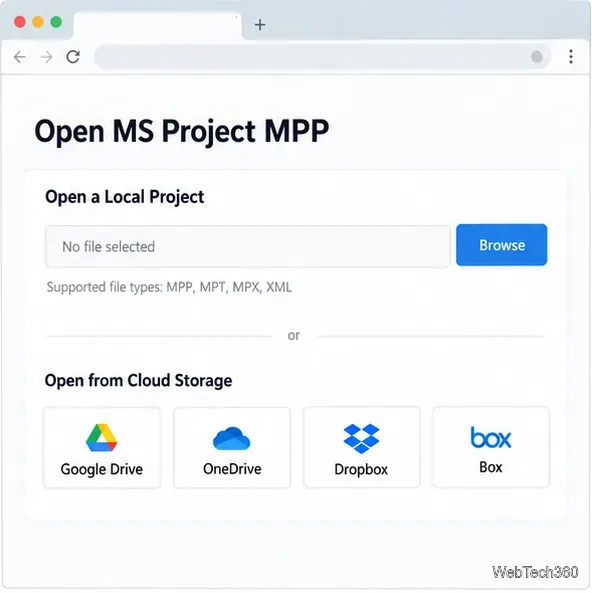Open from Dropbox
The image size is (592, 593).
[x=362, y=447]
